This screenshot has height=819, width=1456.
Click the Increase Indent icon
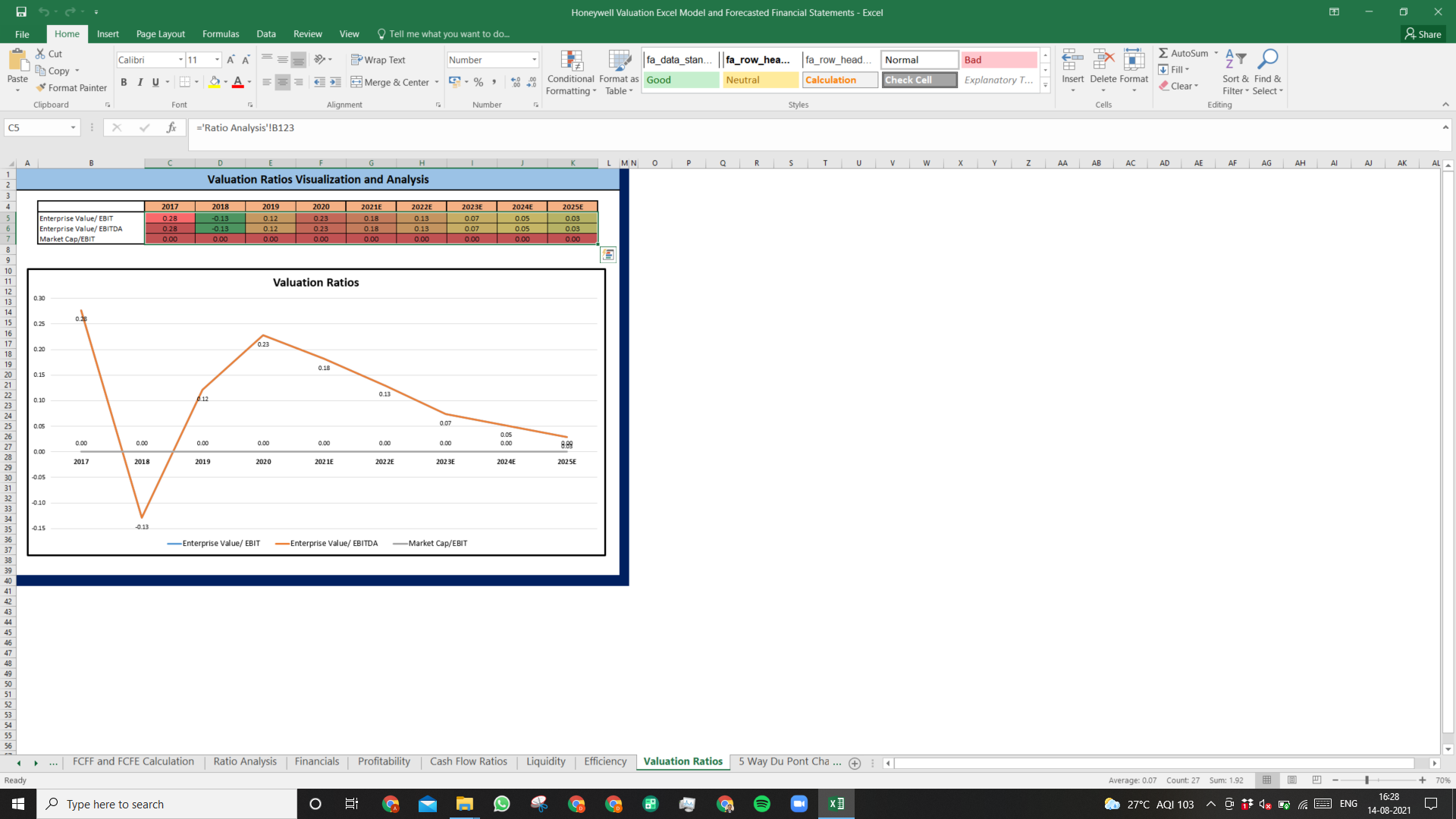(x=335, y=82)
